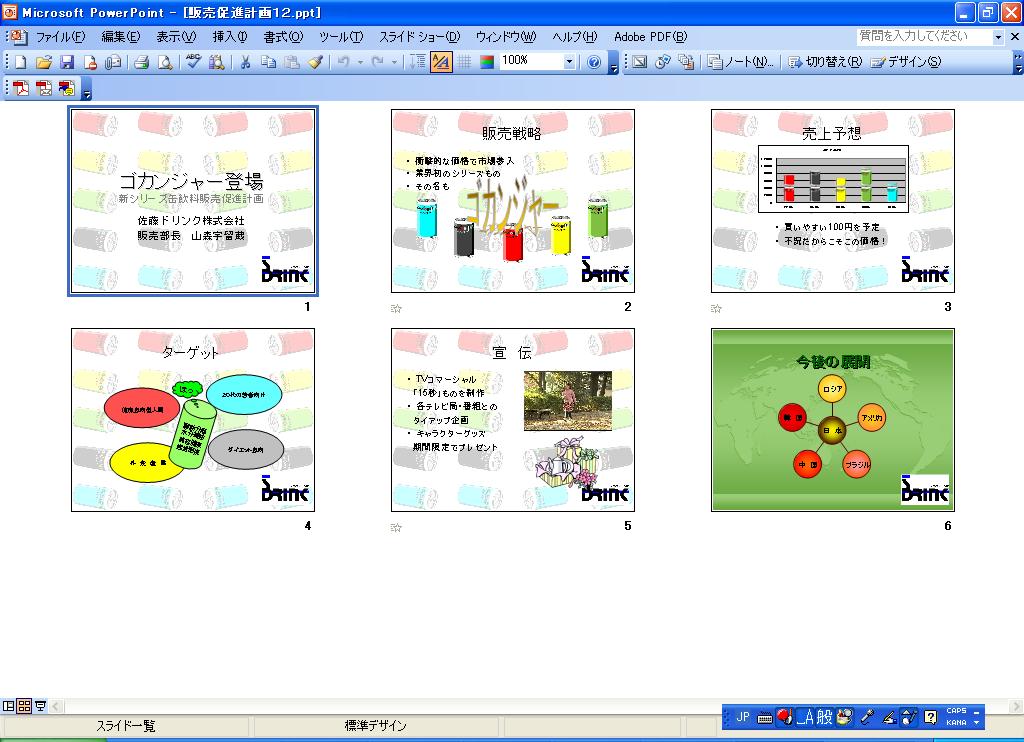Open the Color/Grayscale options button
Viewport: 1024px width, 742px height.
[487, 62]
